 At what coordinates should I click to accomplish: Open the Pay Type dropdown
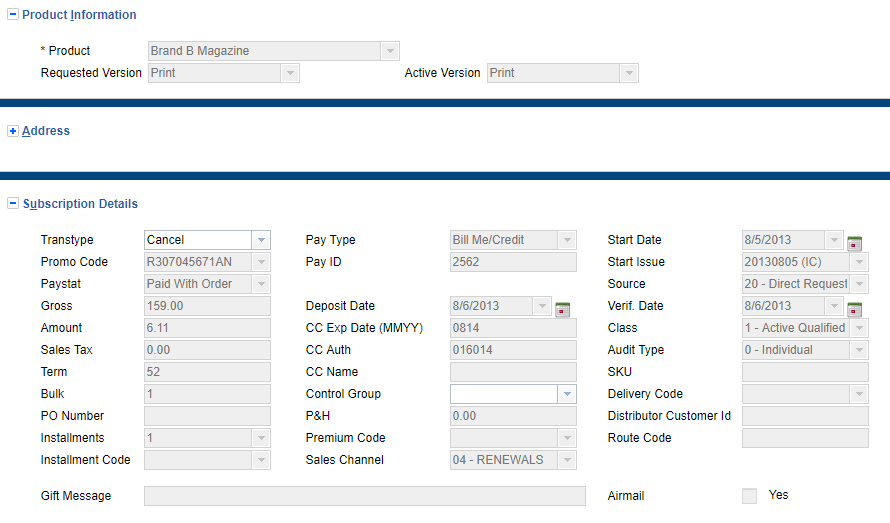568,240
